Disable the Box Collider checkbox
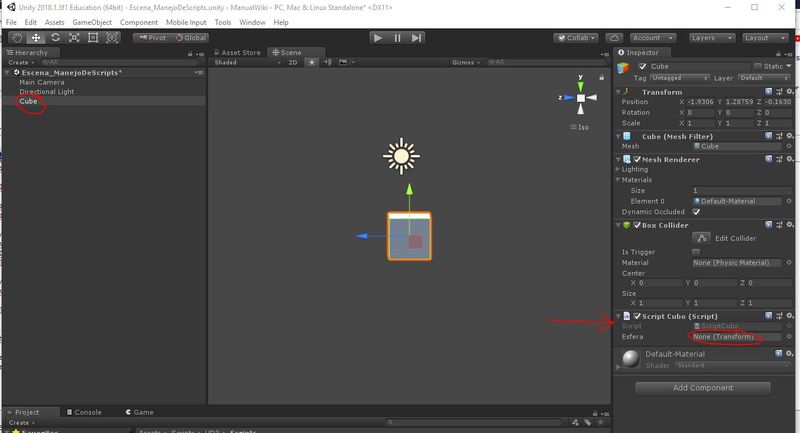 click(x=637, y=225)
